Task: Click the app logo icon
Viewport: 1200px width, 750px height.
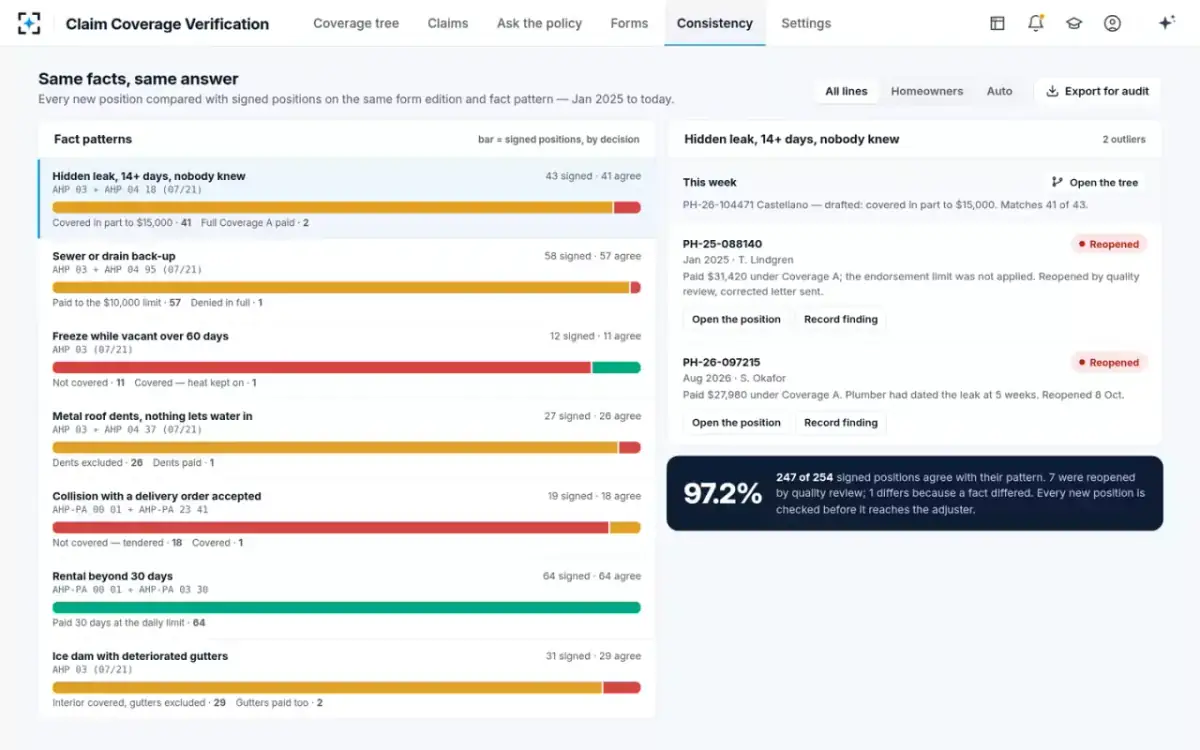Action: (29, 23)
